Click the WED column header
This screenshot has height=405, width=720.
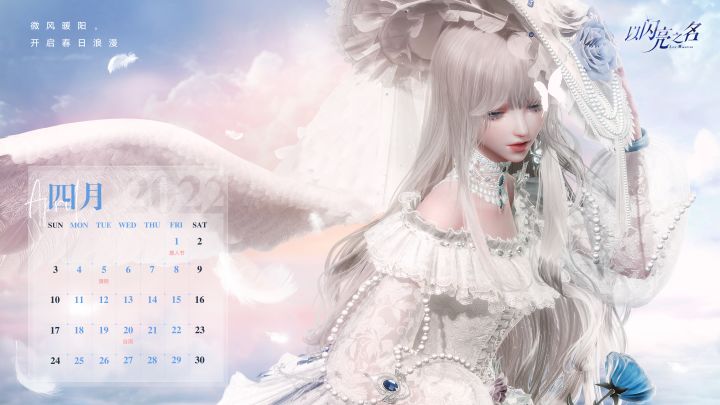click(128, 225)
